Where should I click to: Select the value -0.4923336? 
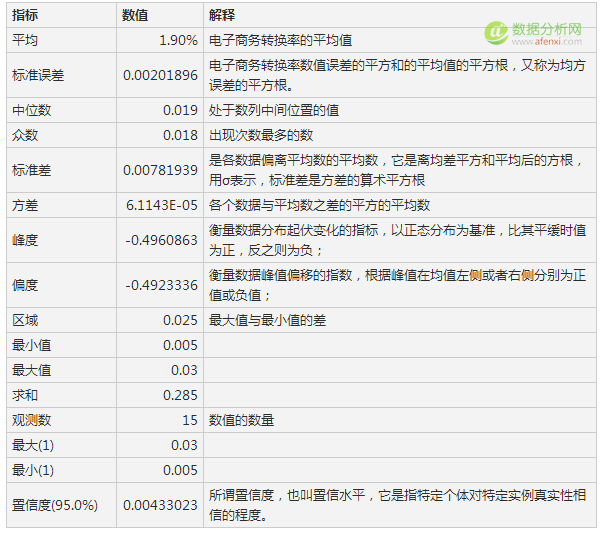(162, 285)
